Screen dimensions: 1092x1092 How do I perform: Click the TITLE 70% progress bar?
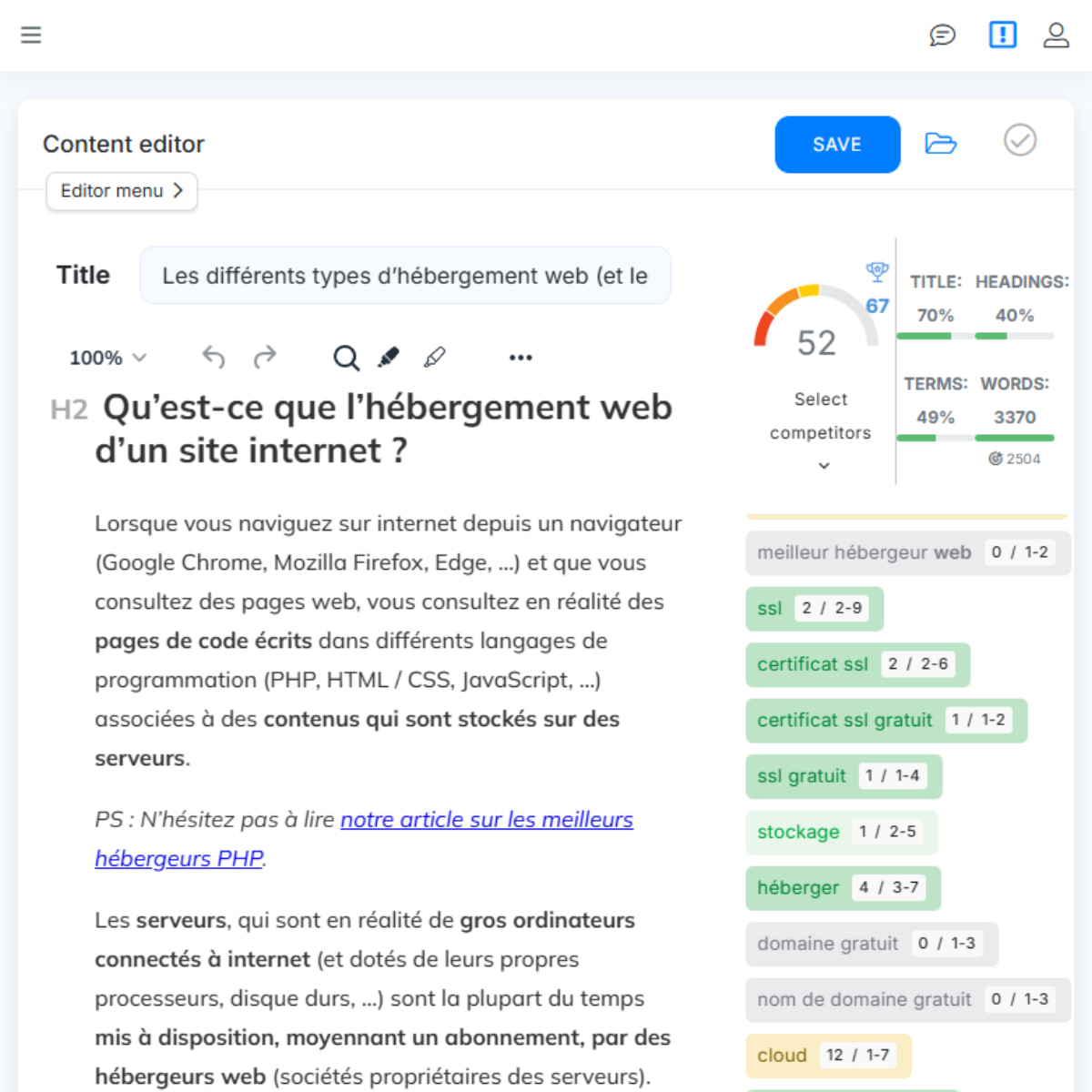tap(935, 336)
